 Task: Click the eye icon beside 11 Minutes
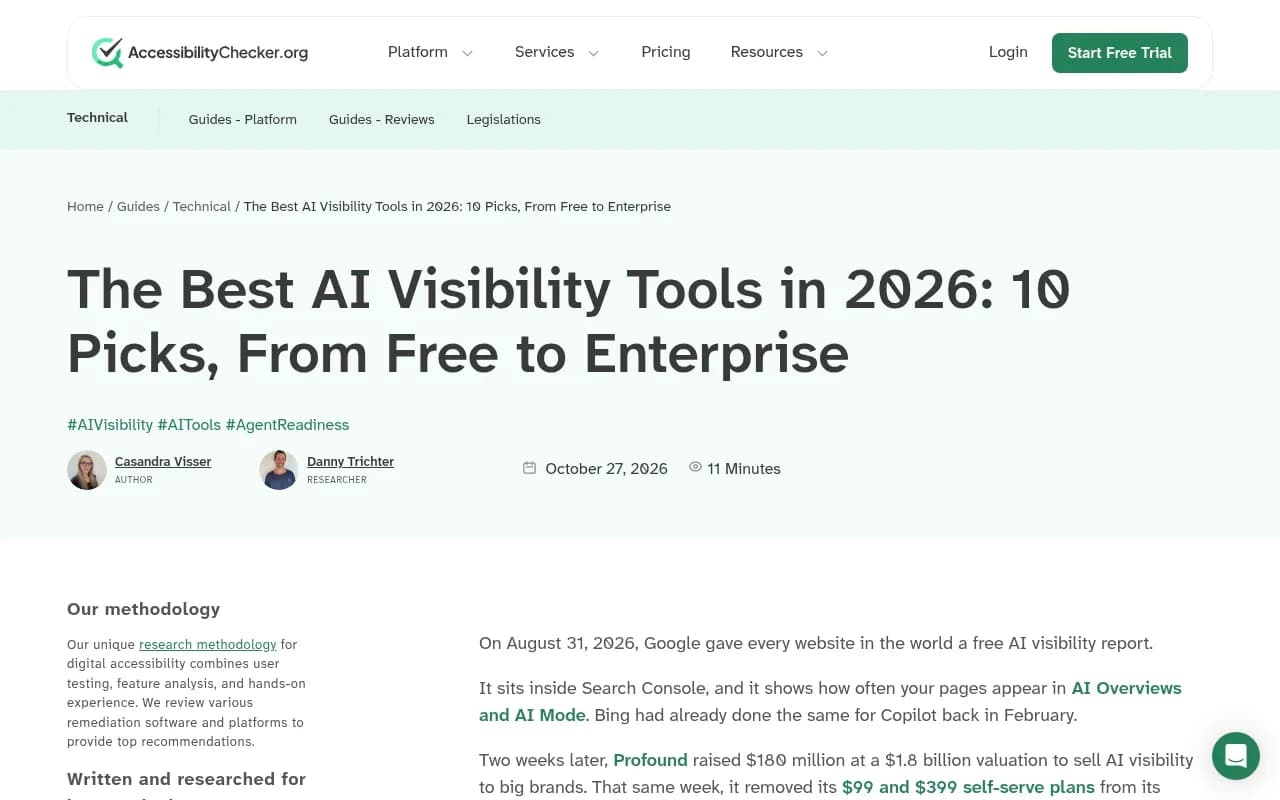pos(695,467)
